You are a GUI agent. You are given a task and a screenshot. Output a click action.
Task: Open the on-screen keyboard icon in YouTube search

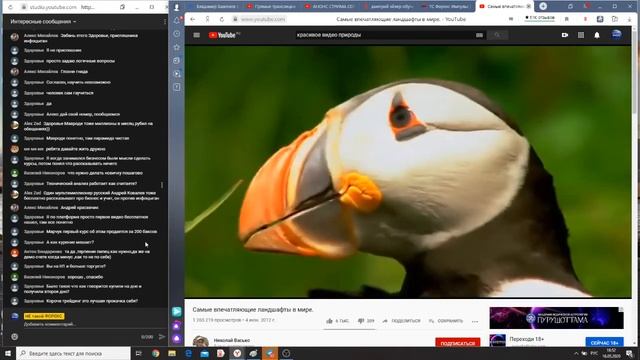pyautogui.click(x=479, y=35)
